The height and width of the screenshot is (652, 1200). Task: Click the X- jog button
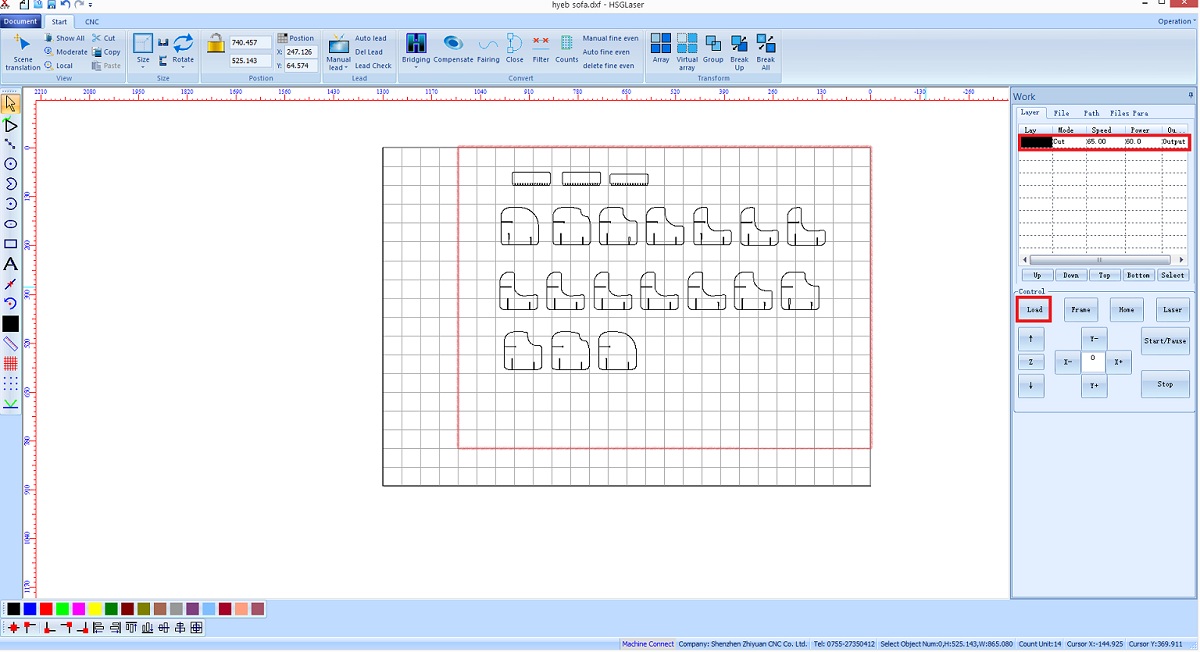(x=1068, y=362)
